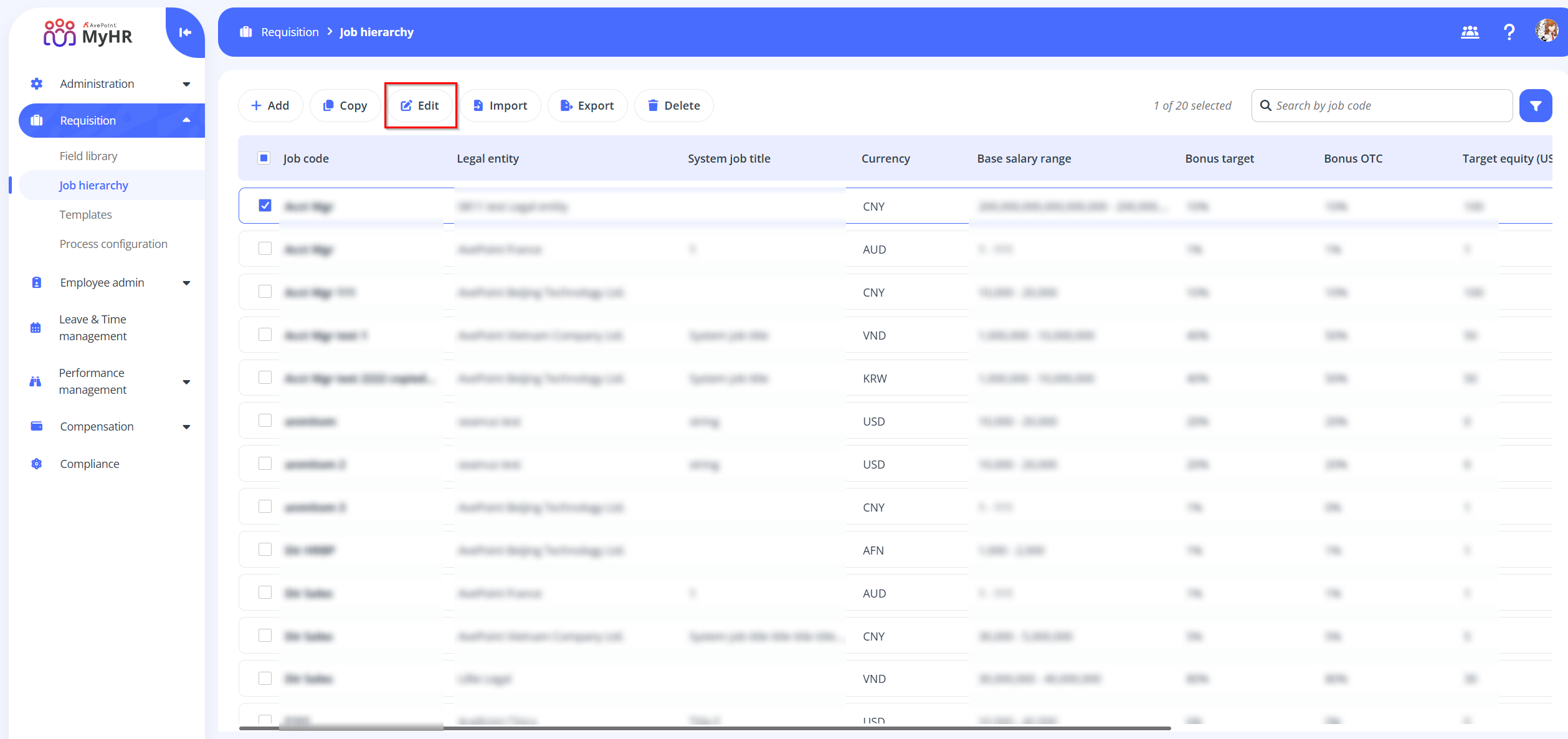Click the Compensation wallet icon
The width and height of the screenshot is (1568, 739).
(x=37, y=426)
